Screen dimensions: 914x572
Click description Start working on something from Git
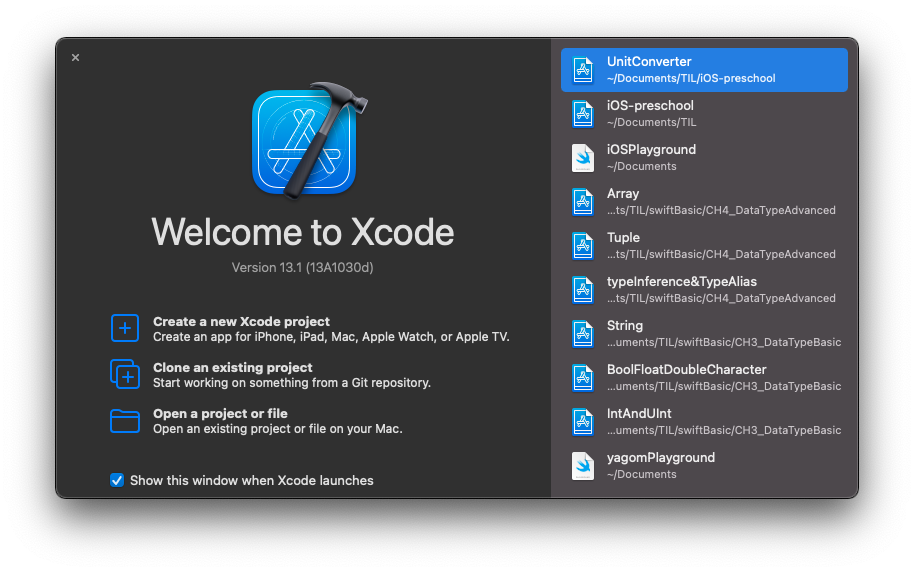(x=292, y=383)
